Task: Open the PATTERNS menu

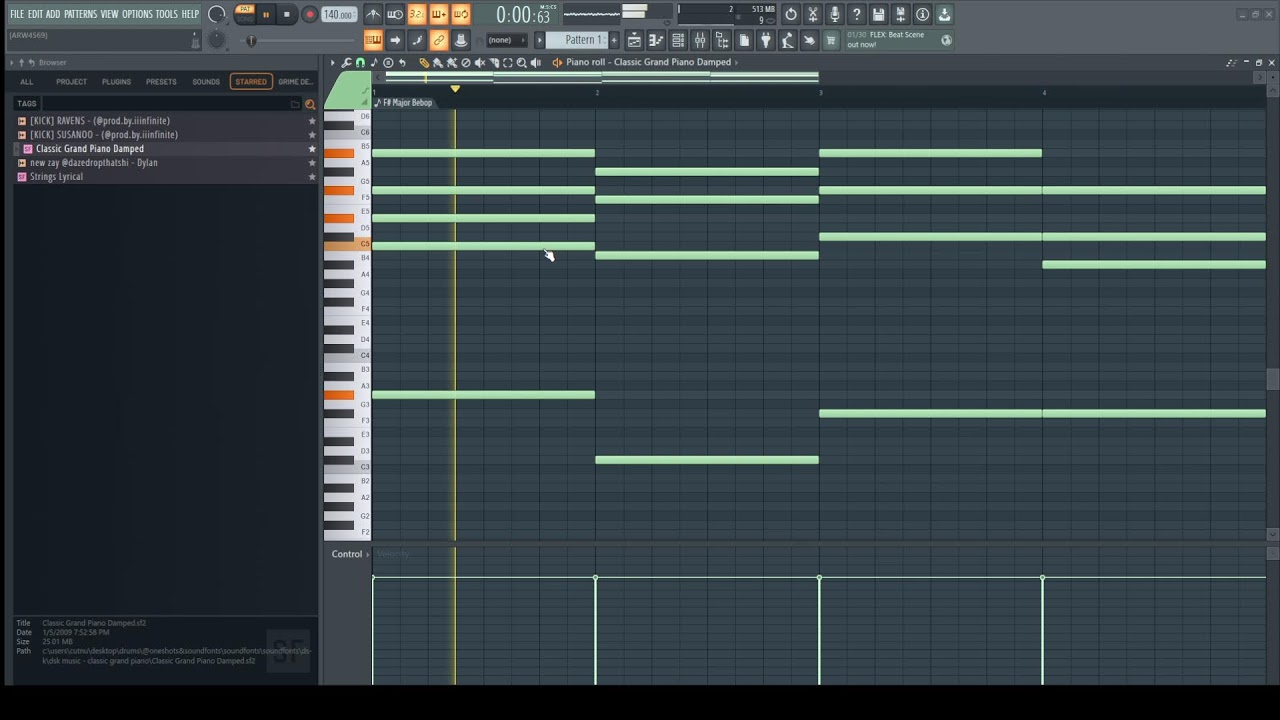Action: point(80,14)
